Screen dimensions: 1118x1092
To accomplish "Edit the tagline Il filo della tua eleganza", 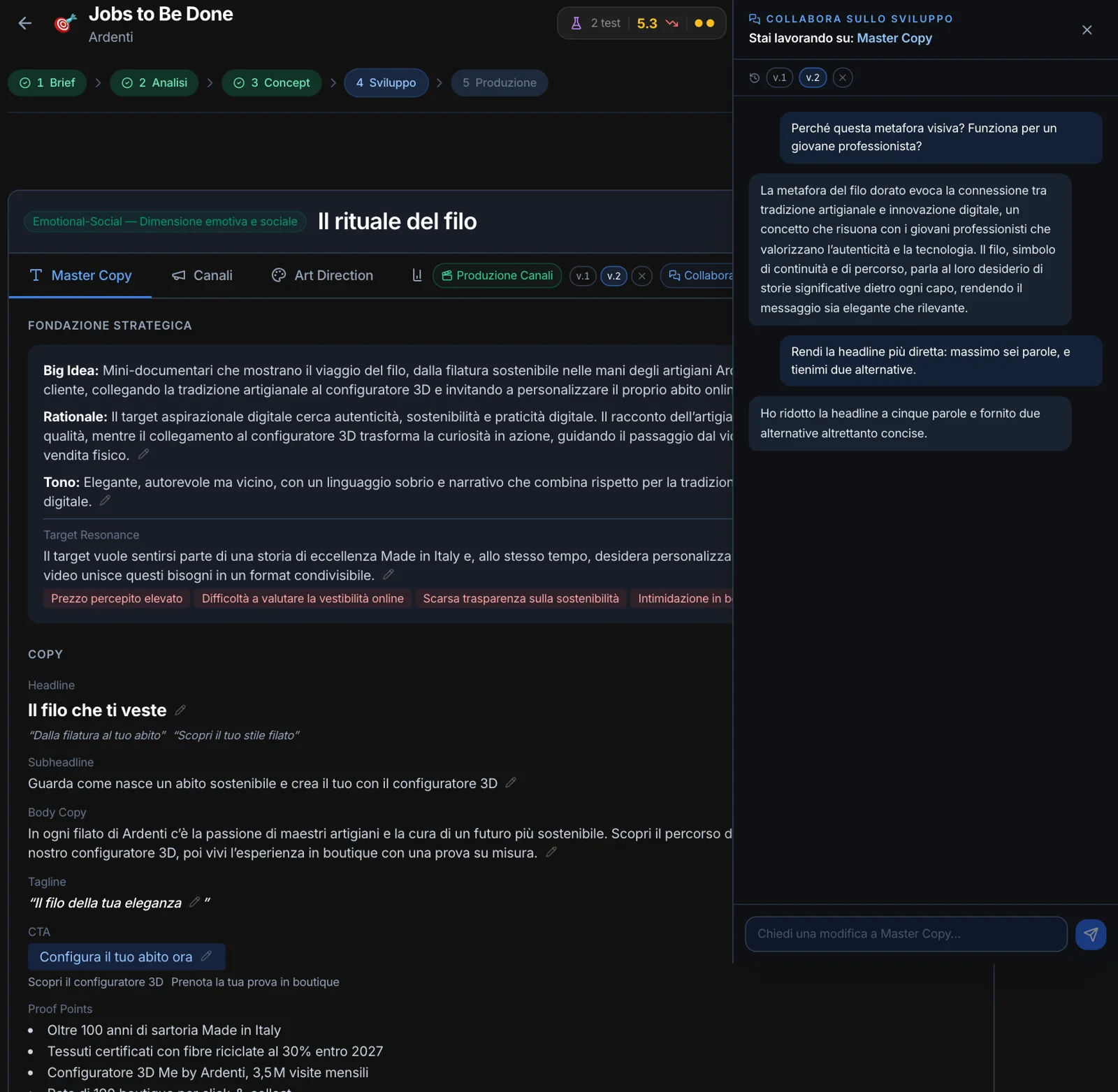I will 195,902.
